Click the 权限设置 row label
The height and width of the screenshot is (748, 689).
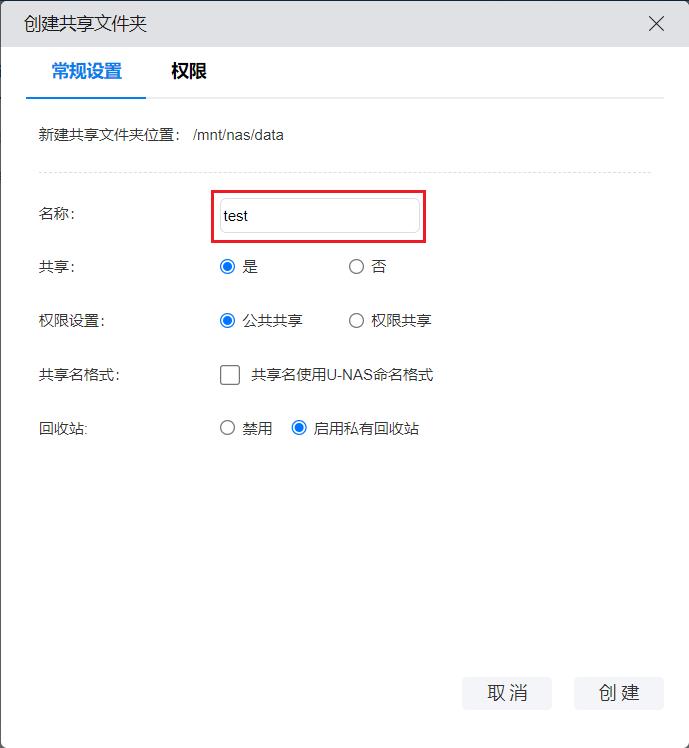tap(70, 321)
